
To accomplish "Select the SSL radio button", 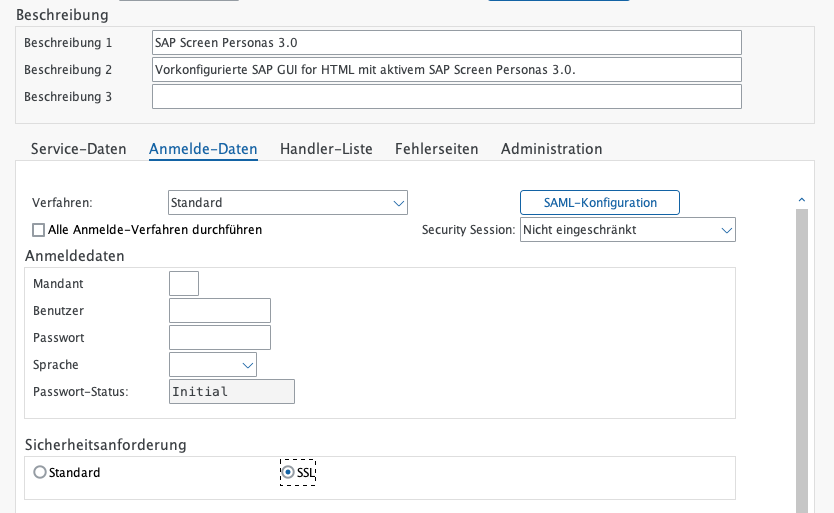I will point(289,472).
